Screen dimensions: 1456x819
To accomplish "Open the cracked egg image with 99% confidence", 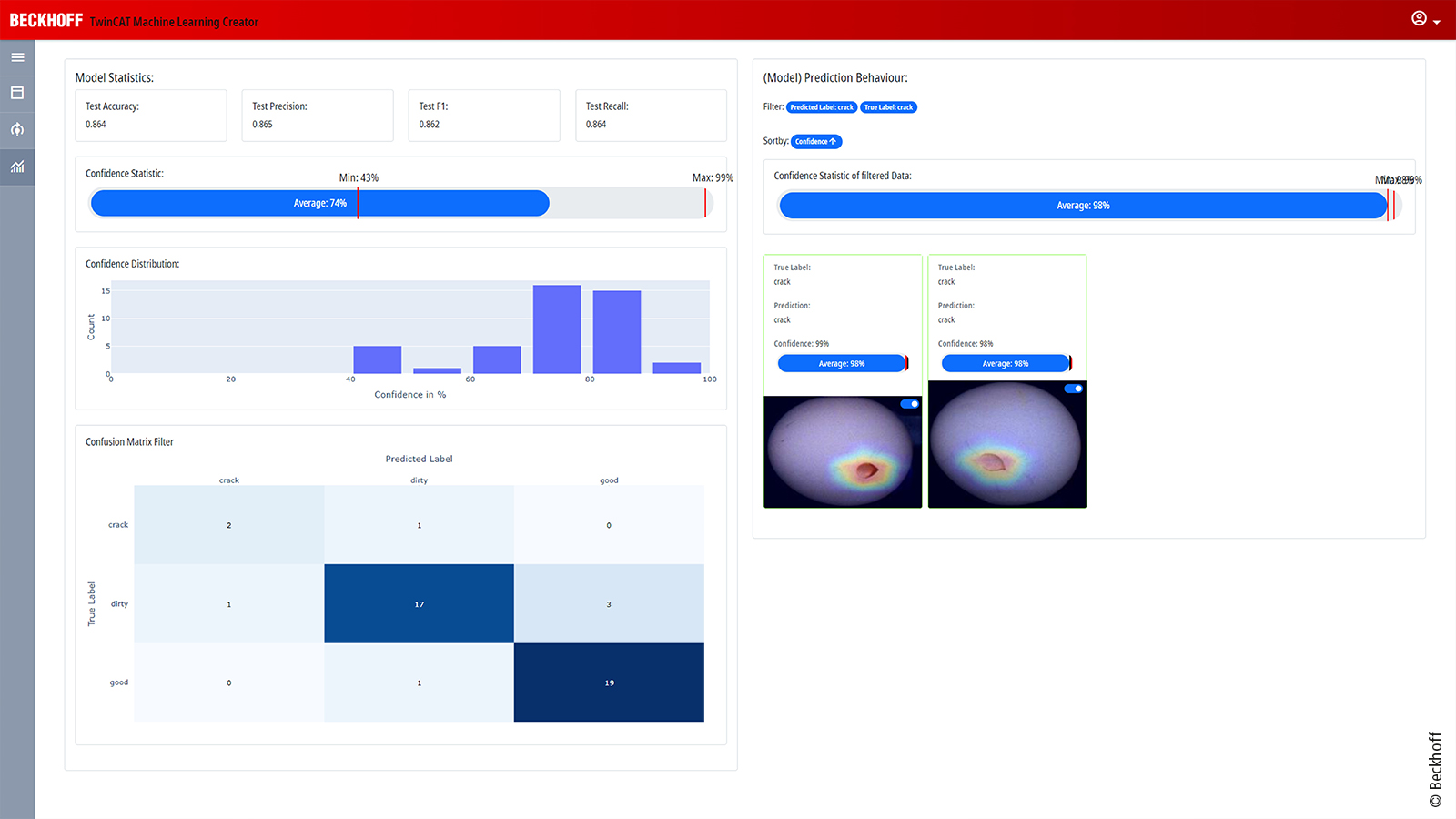I will click(842, 452).
